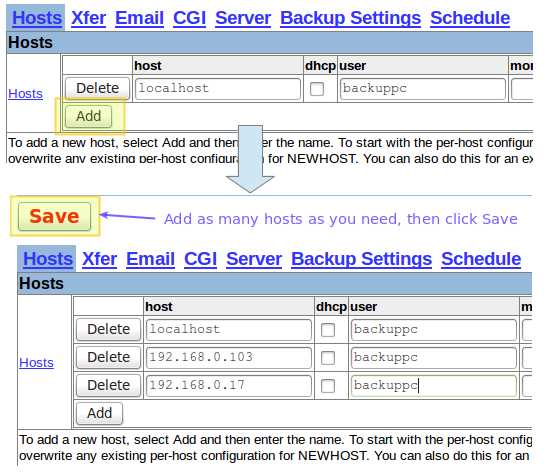Toggle dhcp checkbox for localhost in bottom table
Image resolution: width=547 pixels, height=474 pixels.
pyautogui.click(x=328, y=330)
